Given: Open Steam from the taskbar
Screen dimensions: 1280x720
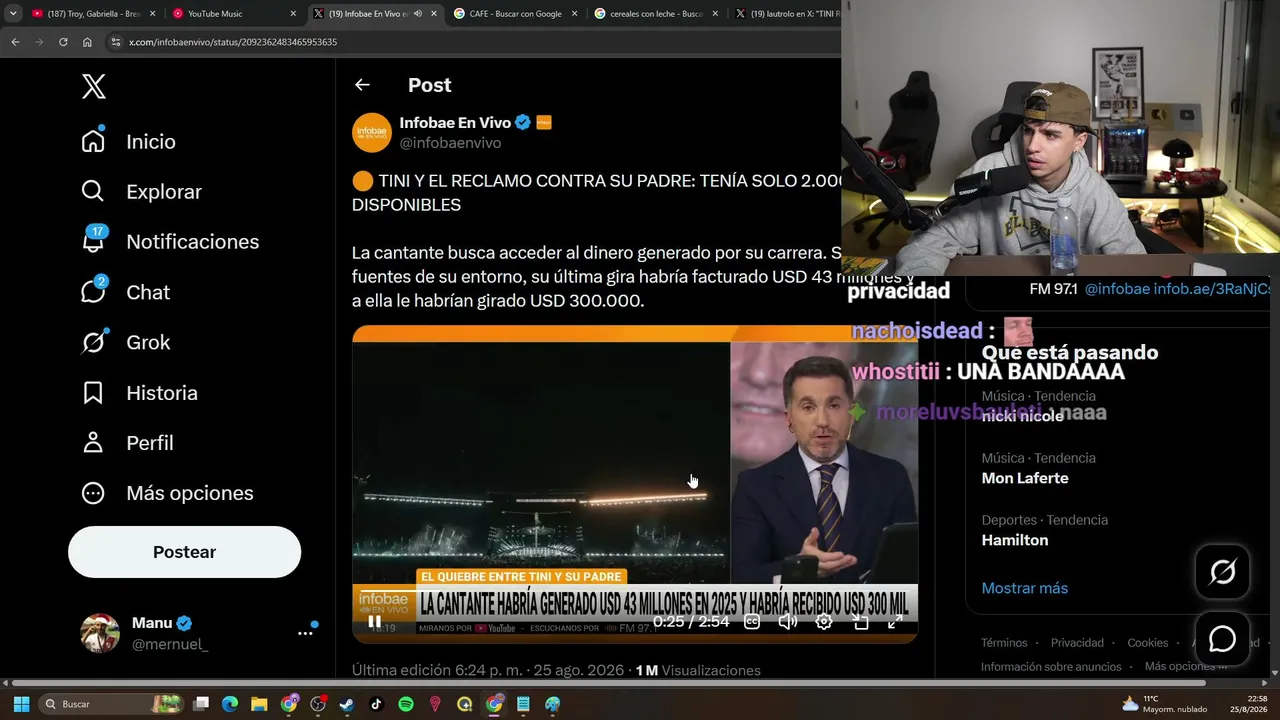Looking at the screenshot, I should tap(347, 704).
